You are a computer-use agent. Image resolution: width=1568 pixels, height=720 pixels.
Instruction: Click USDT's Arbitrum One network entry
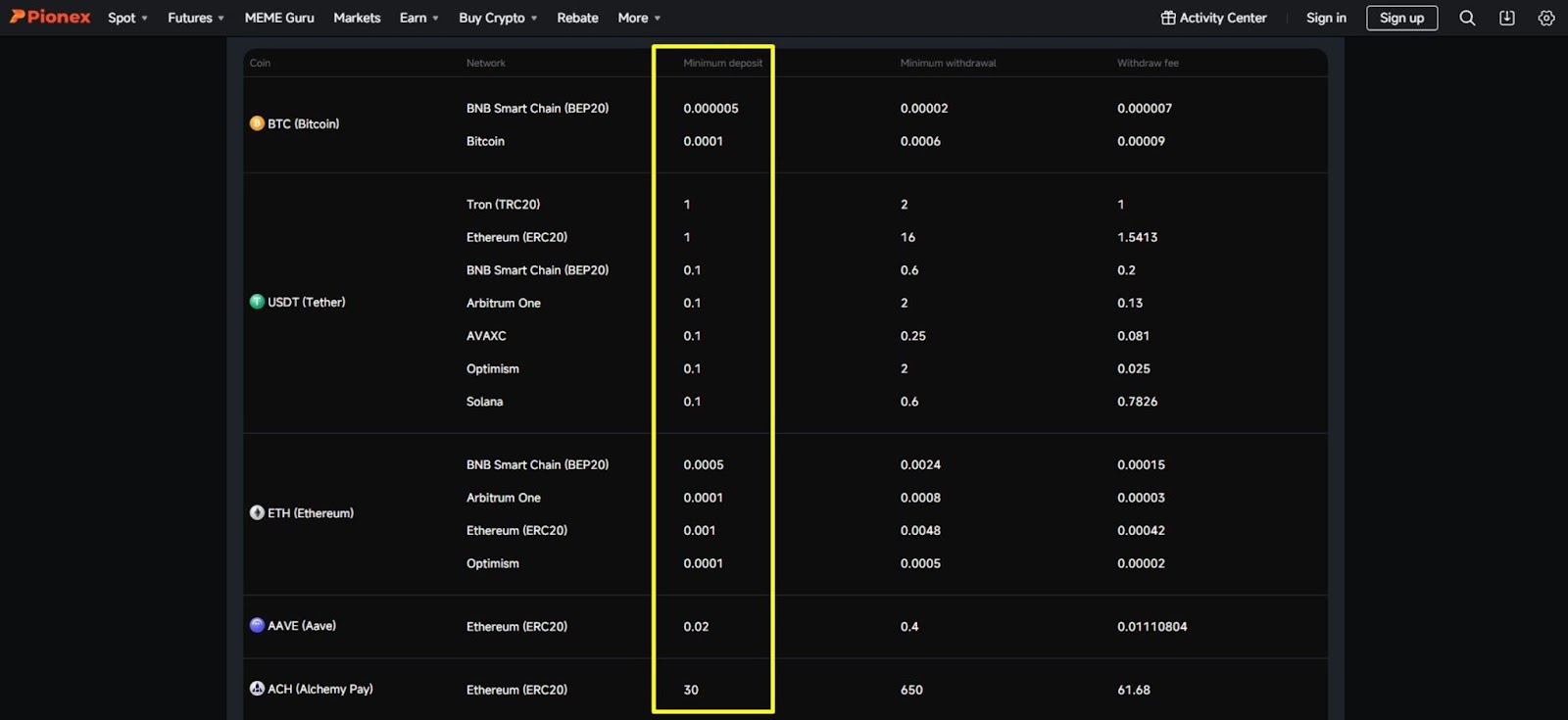[x=504, y=303]
